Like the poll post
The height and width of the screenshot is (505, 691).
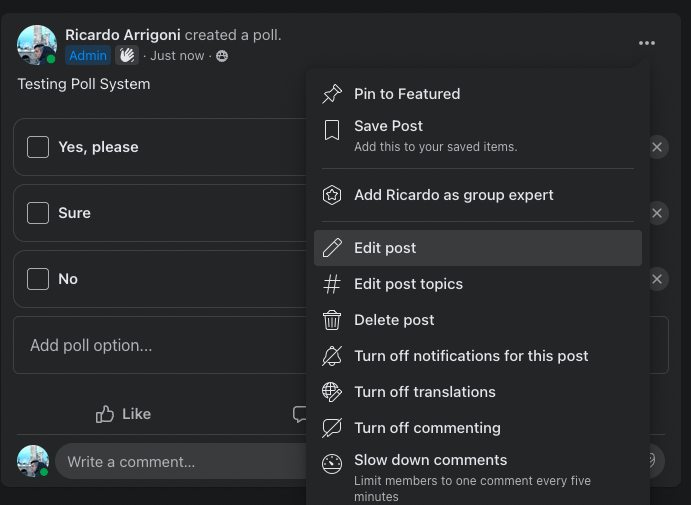[123, 414]
